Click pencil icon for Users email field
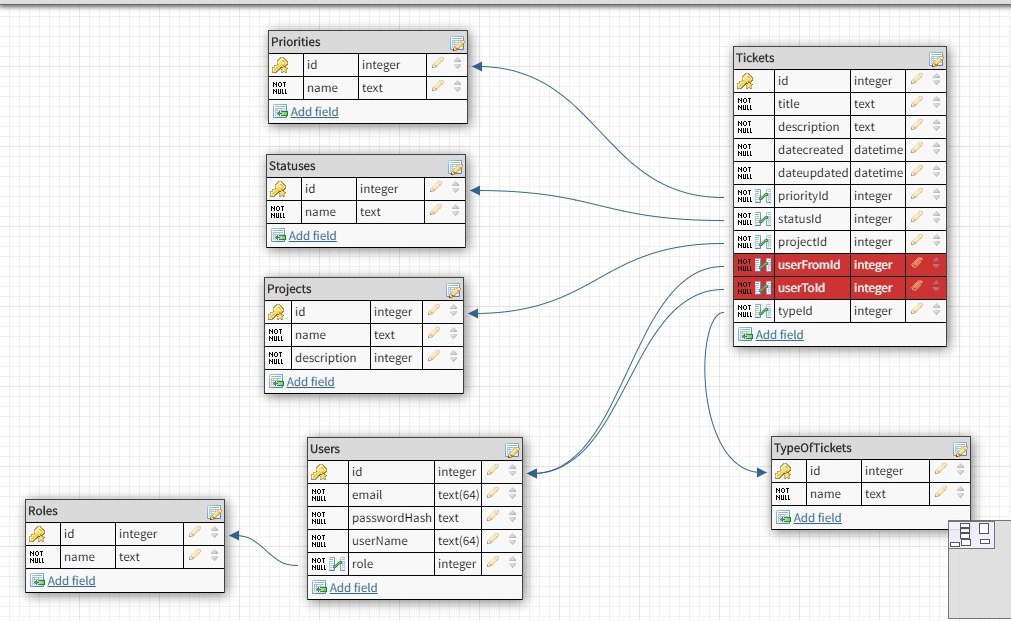 click(x=493, y=493)
